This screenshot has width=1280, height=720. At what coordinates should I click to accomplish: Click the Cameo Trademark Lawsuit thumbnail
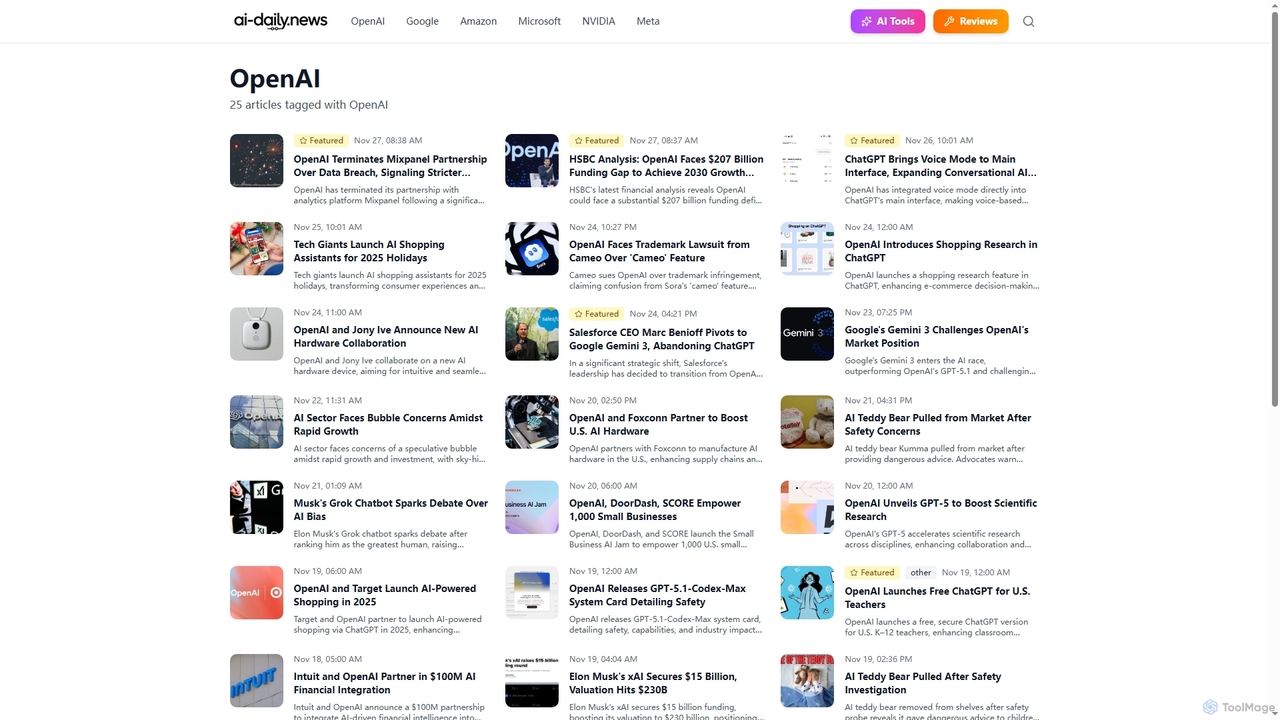(532, 249)
